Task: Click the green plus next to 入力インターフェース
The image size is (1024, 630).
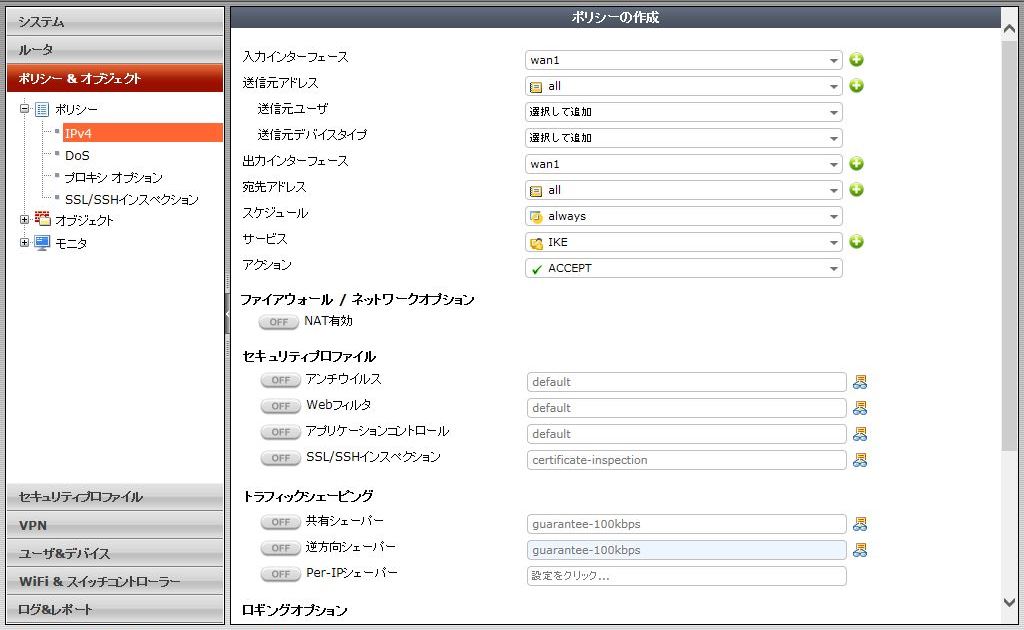Action: (856, 60)
